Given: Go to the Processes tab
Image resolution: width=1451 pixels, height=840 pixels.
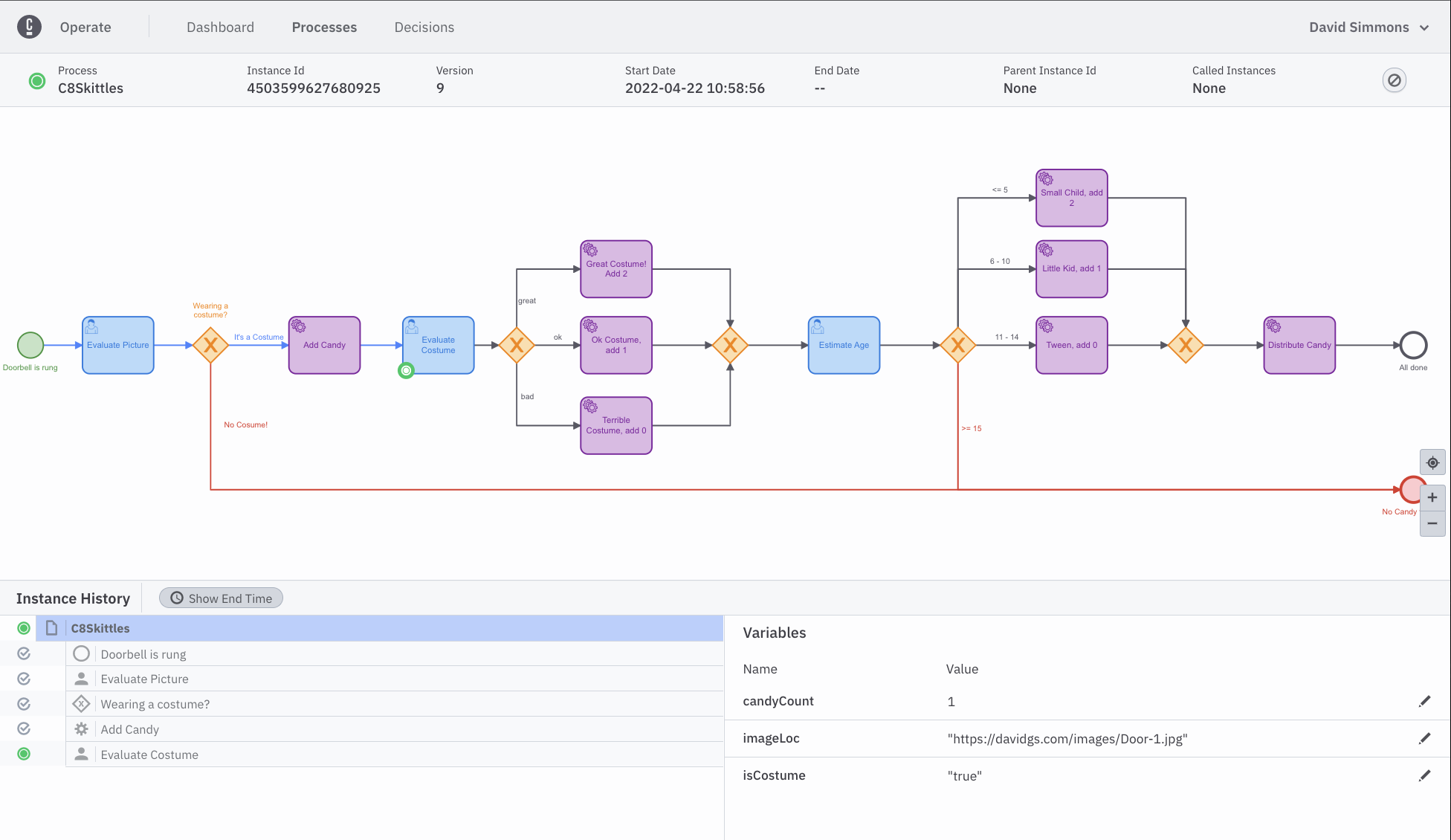Looking at the screenshot, I should point(324,28).
